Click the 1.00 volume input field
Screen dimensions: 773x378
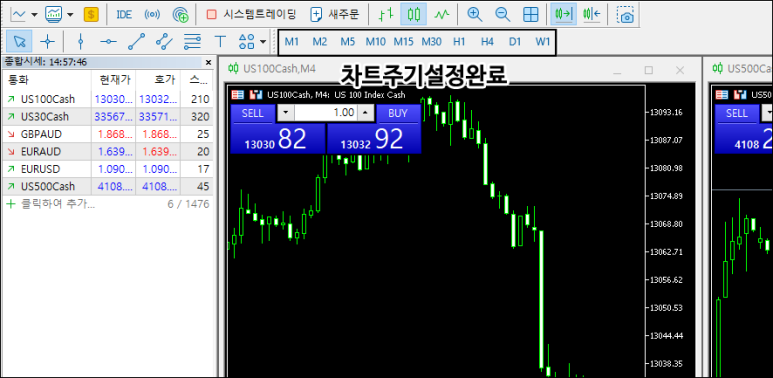point(325,113)
